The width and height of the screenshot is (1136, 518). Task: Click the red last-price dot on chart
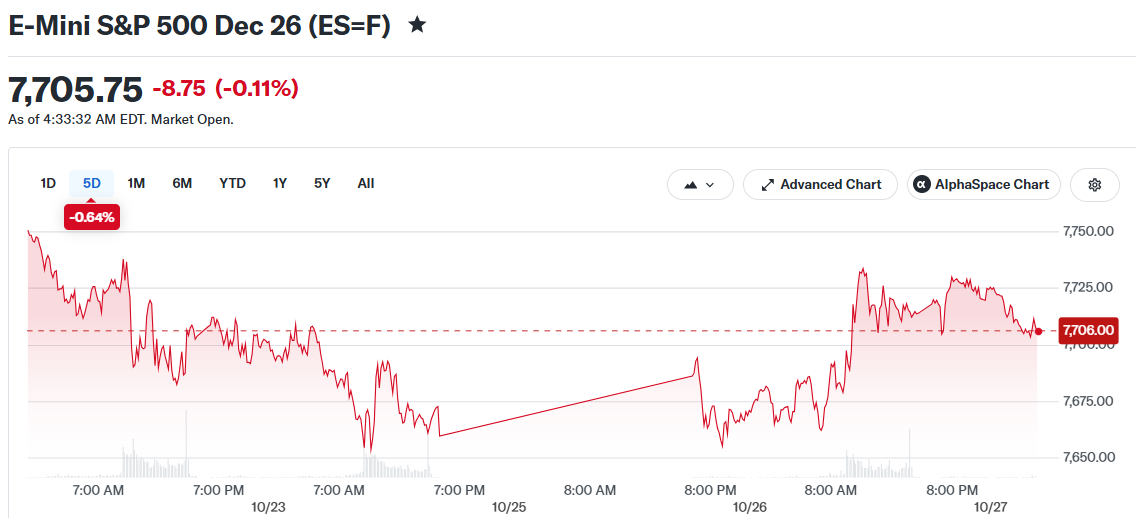(x=1039, y=331)
